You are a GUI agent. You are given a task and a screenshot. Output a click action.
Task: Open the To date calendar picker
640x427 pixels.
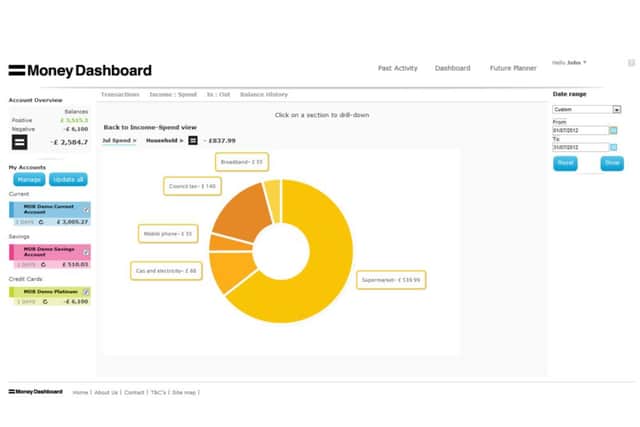tap(613, 147)
